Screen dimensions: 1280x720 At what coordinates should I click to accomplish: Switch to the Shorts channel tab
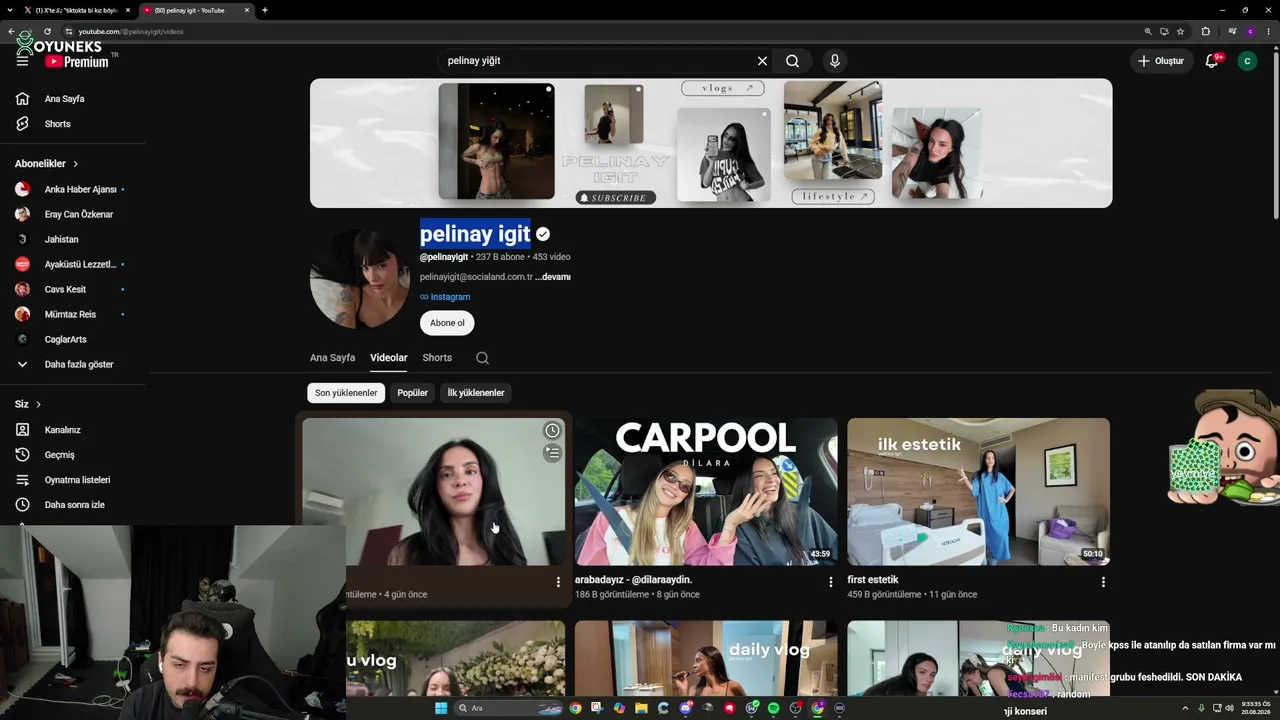pyautogui.click(x=437, y=358)
